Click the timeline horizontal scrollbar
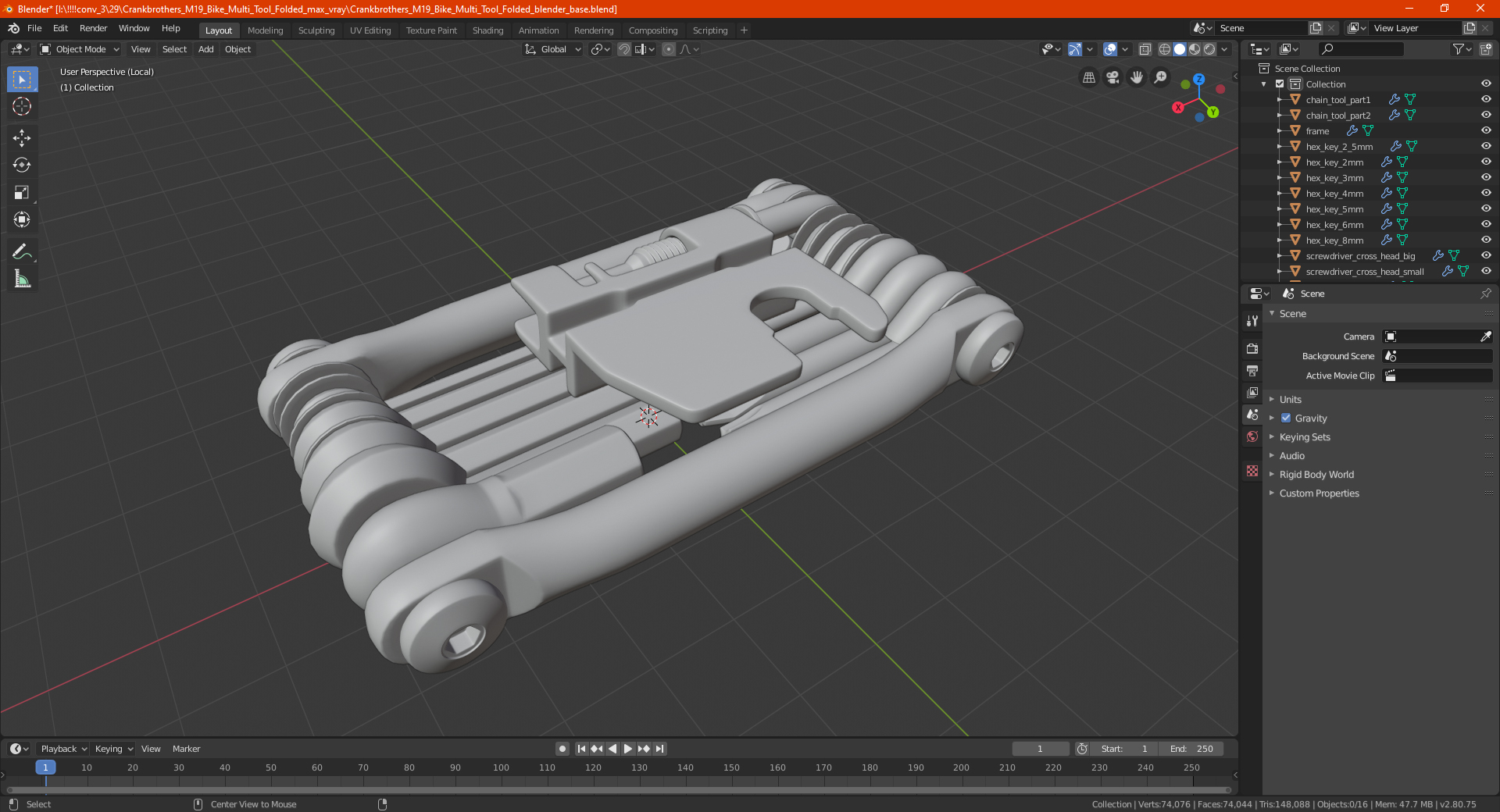Viewport: 1500px width, 812px height. coord(617,790)
